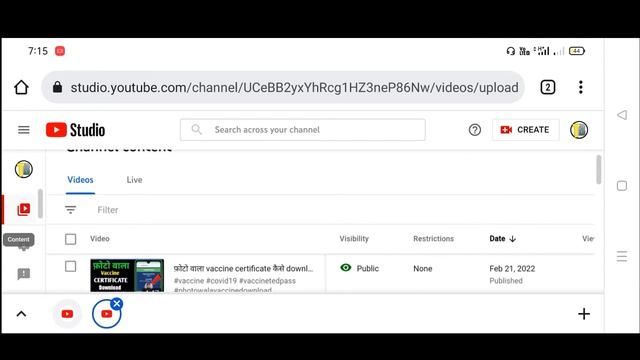This screenshot has height=360, width=640.
Task: Switch to the first YouTube tab icon
Action: click(x=67, y=314)
